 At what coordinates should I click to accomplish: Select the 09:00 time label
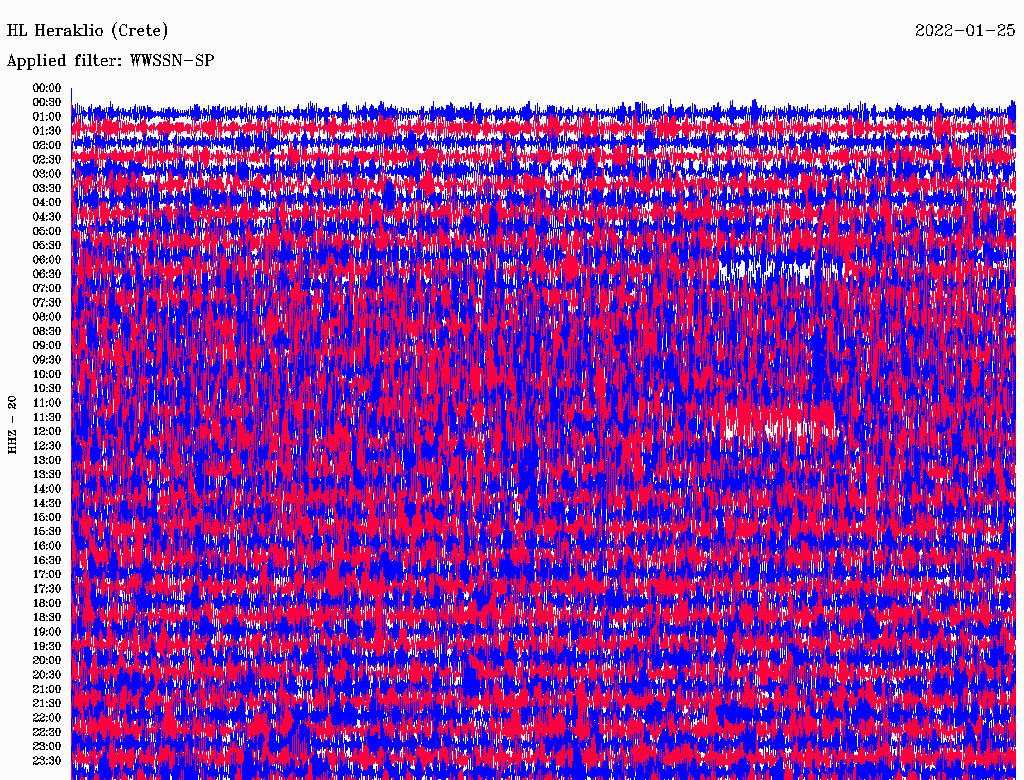(47, 346)
